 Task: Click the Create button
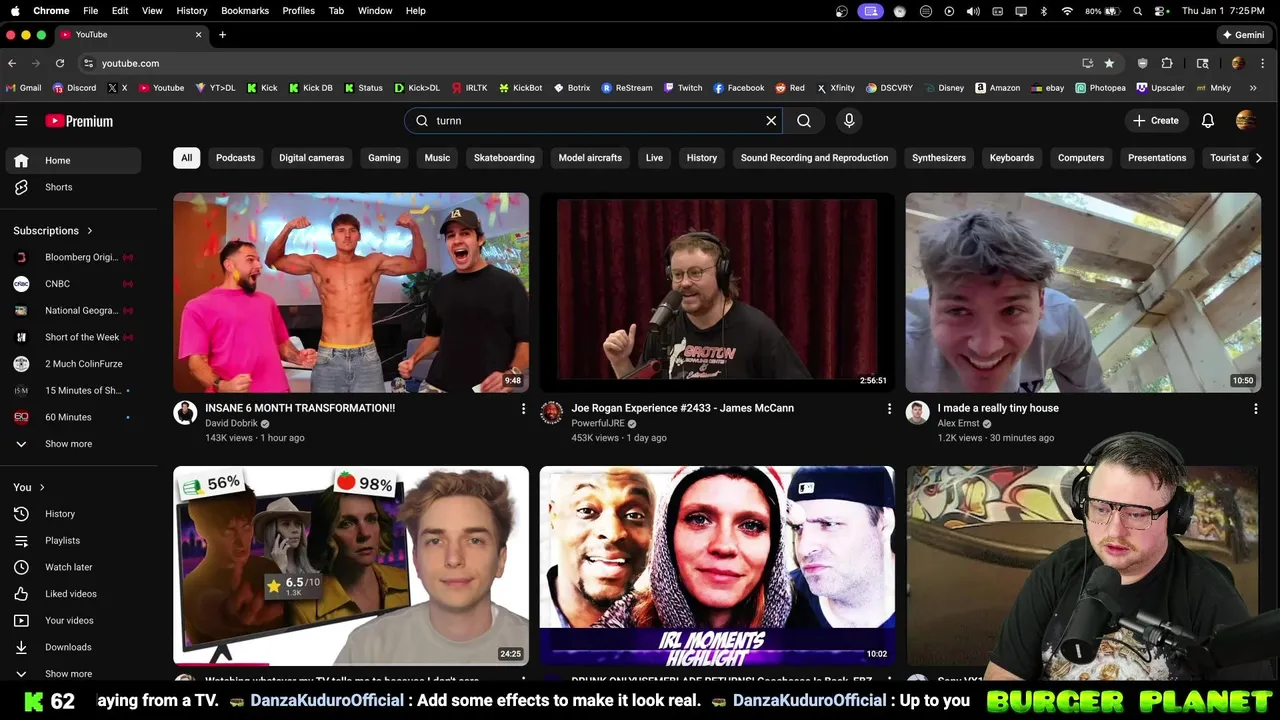coord(1156,121)
